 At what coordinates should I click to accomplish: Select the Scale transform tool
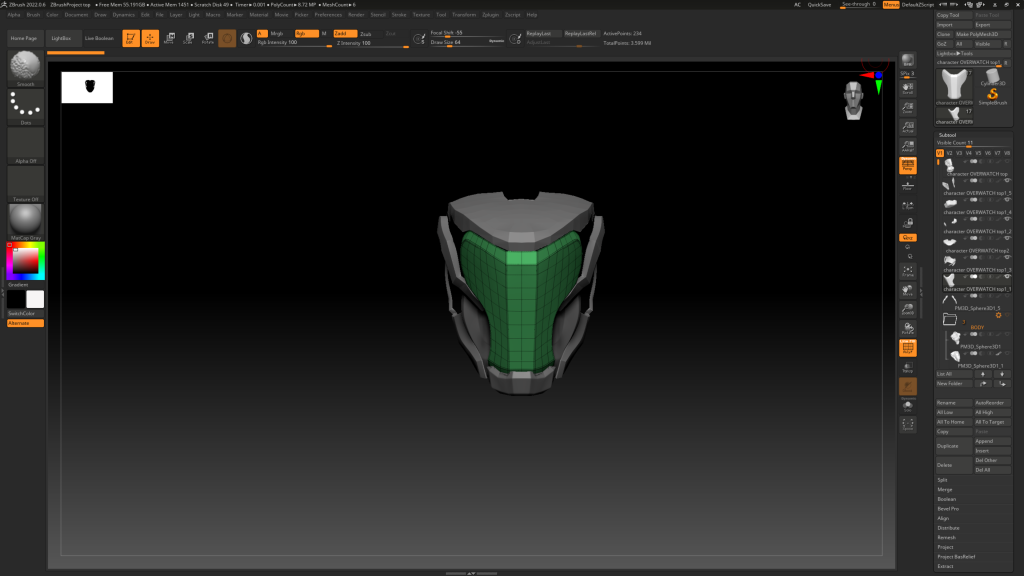188,39
